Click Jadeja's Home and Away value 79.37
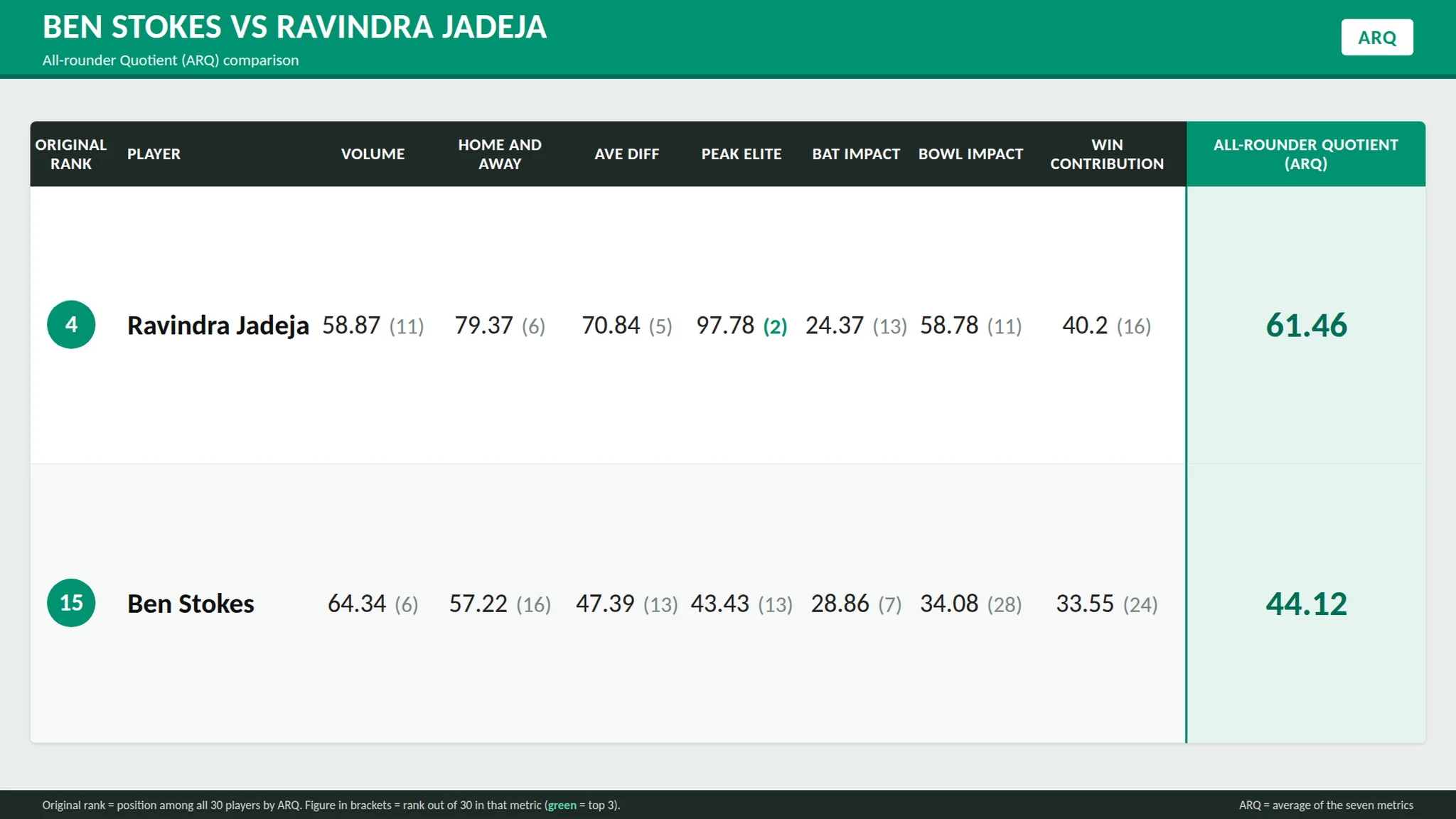This screenshot has height=819, width=1456. [x=483, y=325]
